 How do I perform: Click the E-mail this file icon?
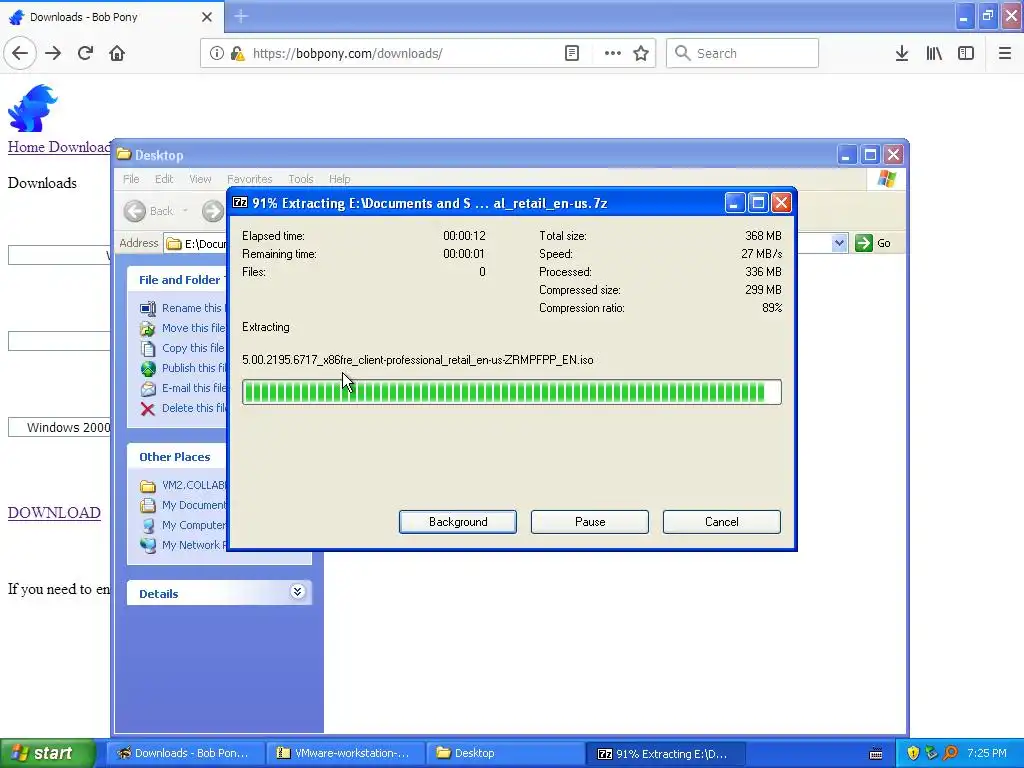148,389
